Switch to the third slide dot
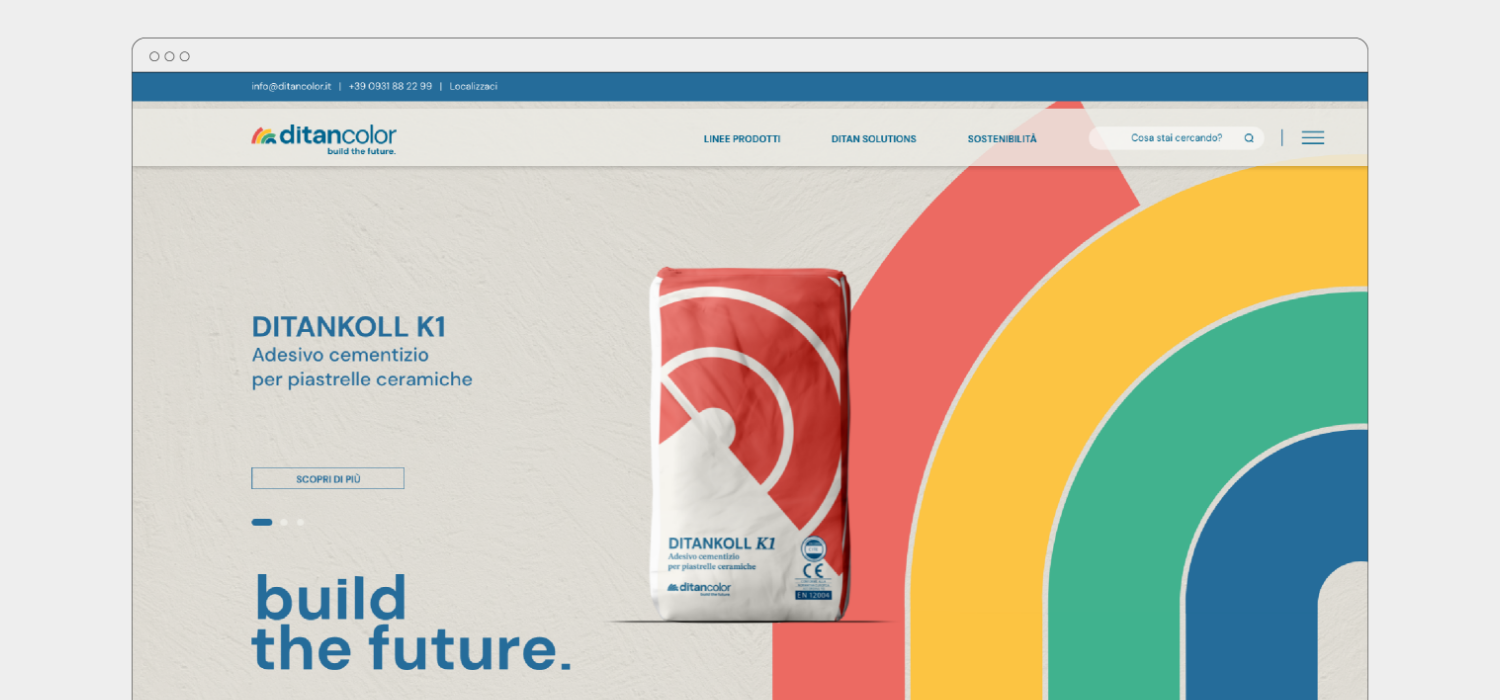The image size is (1500, 700). tap(300, 522)
